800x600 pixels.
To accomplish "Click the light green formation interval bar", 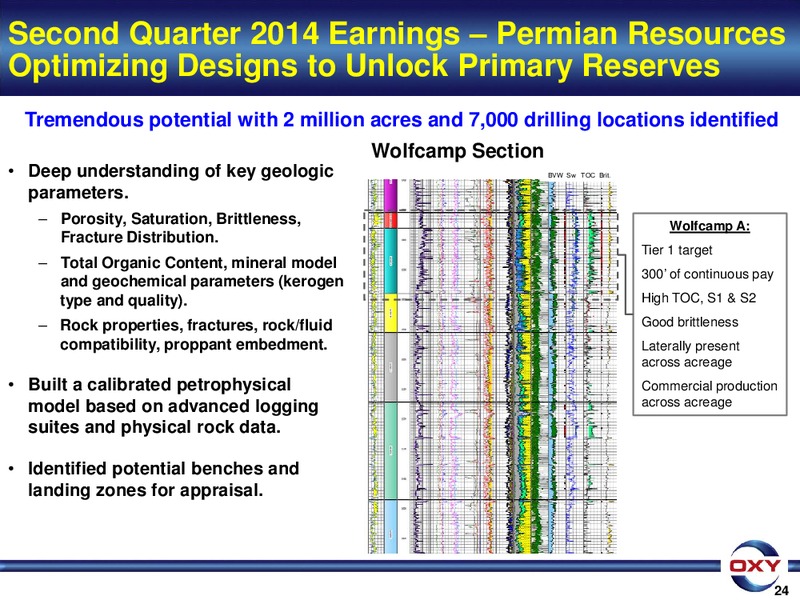I will 390,451.
